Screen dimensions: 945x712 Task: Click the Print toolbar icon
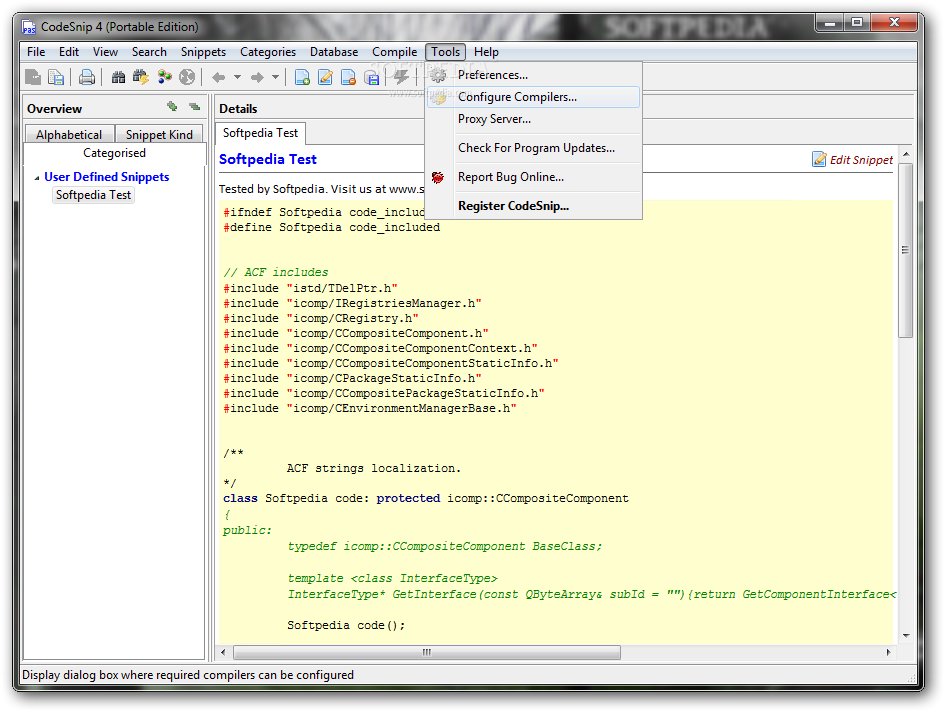tap(87, 77)
